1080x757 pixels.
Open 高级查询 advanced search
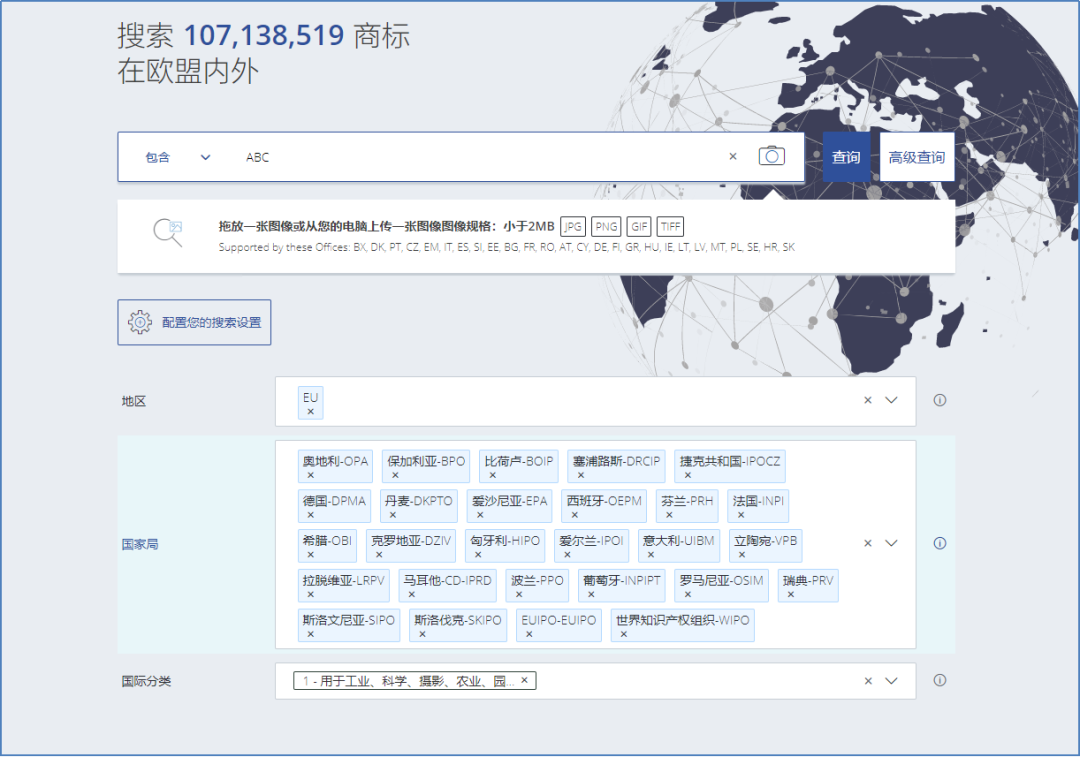(916, 157)
